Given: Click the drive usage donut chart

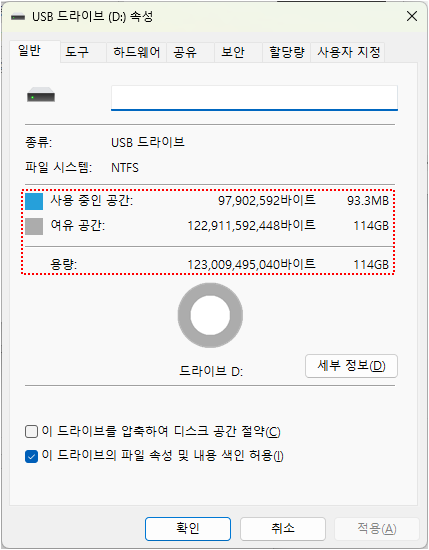Looking at the screenshot, I should 210,315.
